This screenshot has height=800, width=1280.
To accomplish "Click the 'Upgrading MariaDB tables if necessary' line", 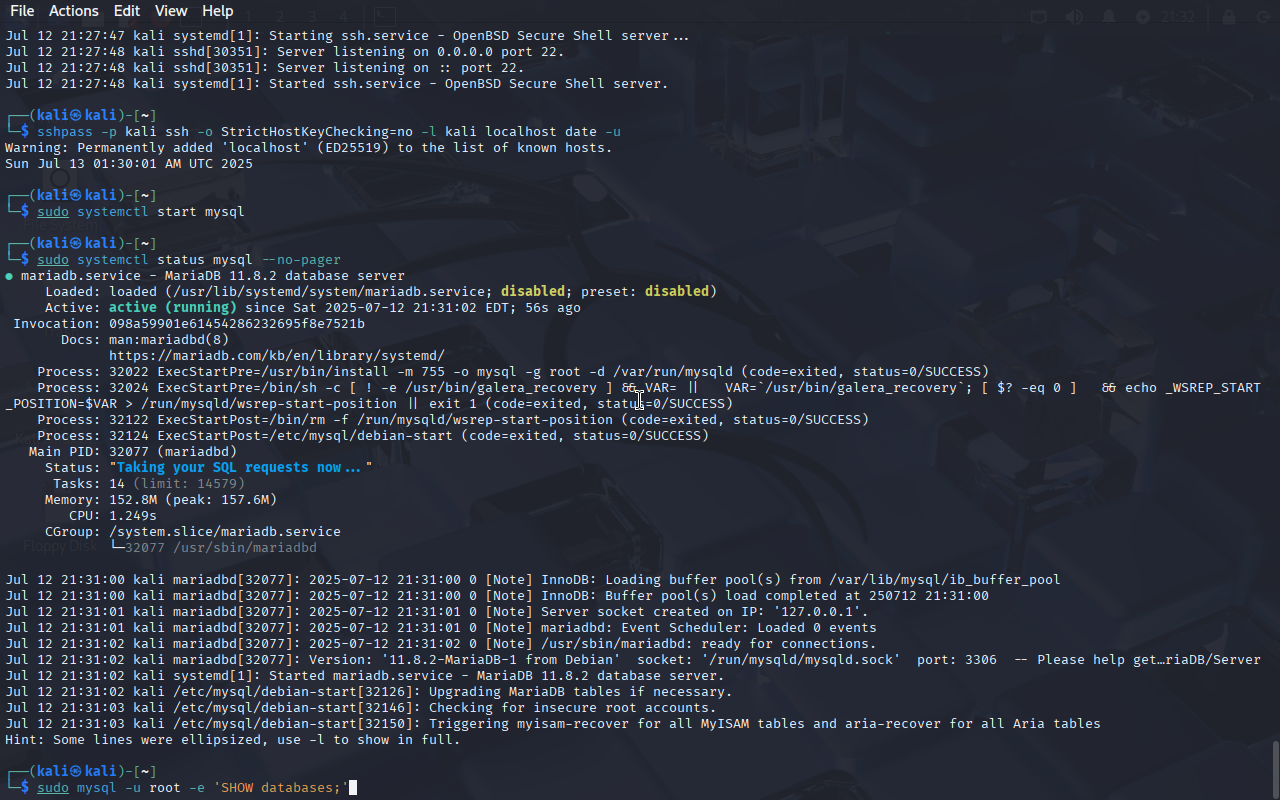I will pos(369,692).
